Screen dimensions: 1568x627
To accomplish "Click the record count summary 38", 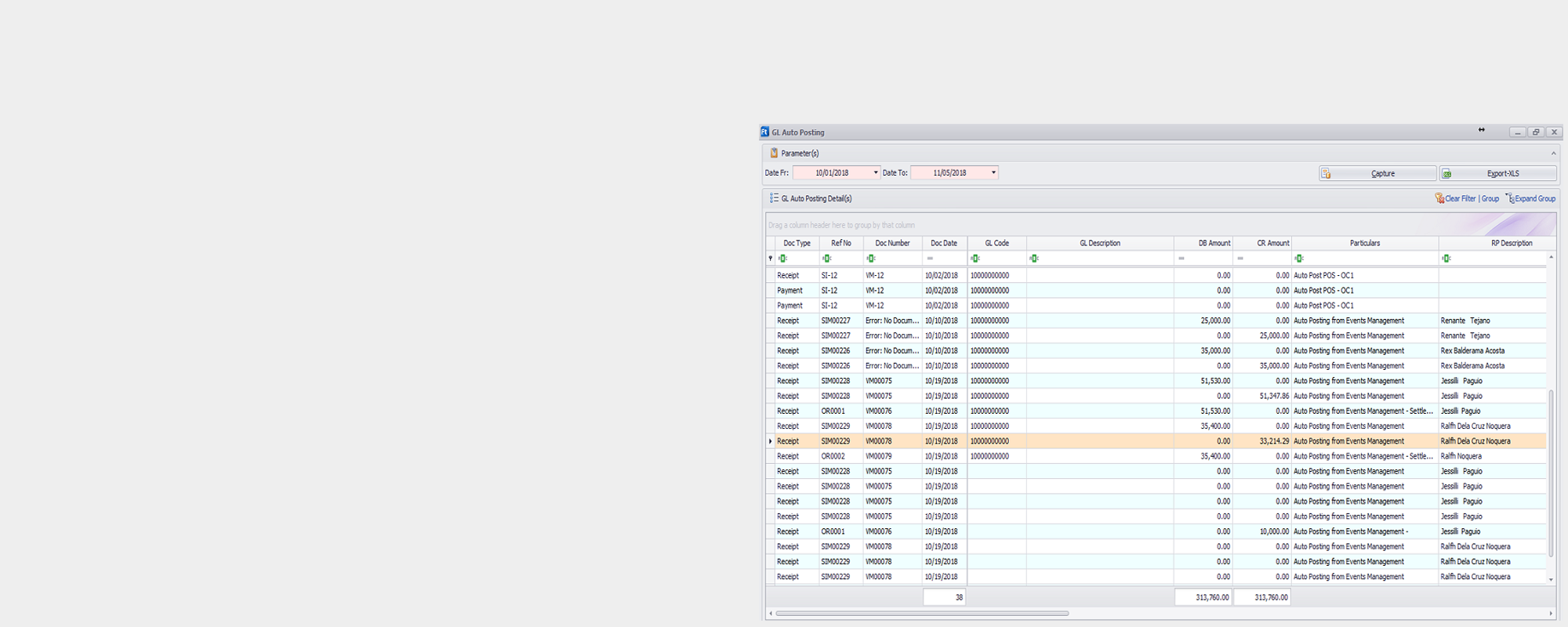I will (945, 597).
